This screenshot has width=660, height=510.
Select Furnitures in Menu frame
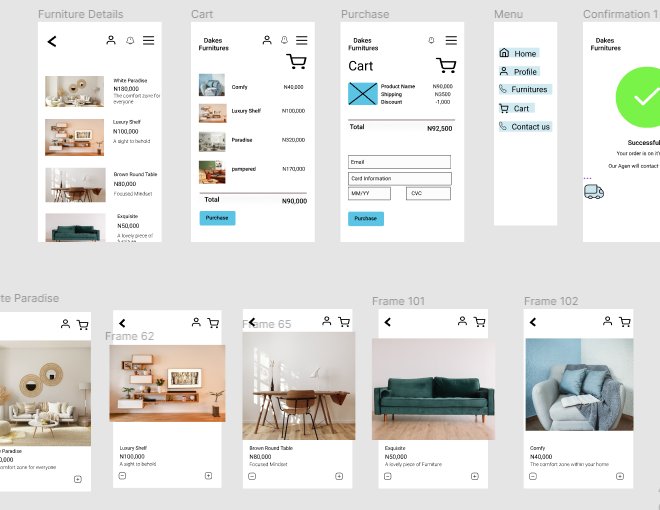[x=525, y=89]
